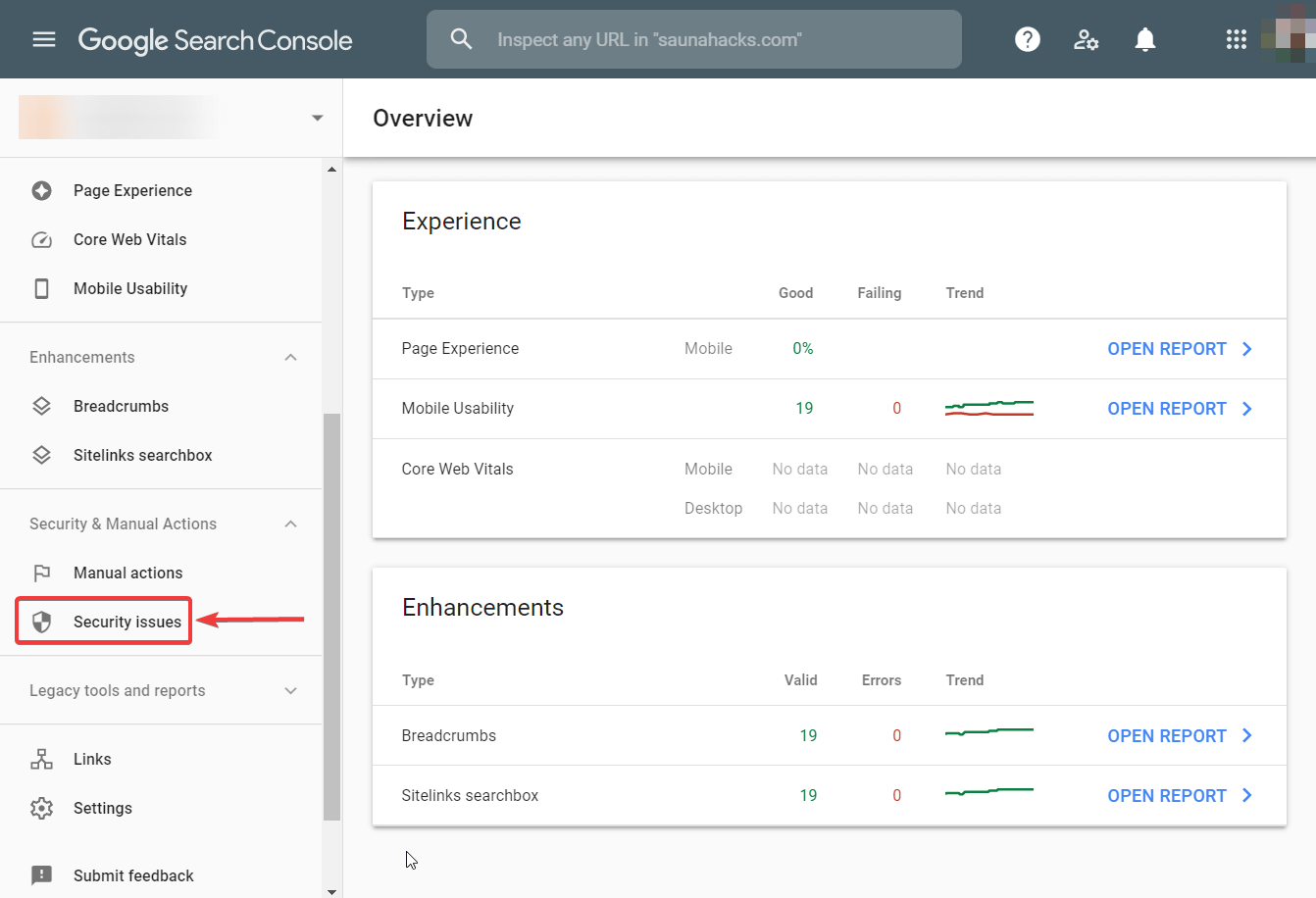Viewport: 1316px width, 898px height.
Task: Open Search Console help
Action: click(x=1027, y=39)
